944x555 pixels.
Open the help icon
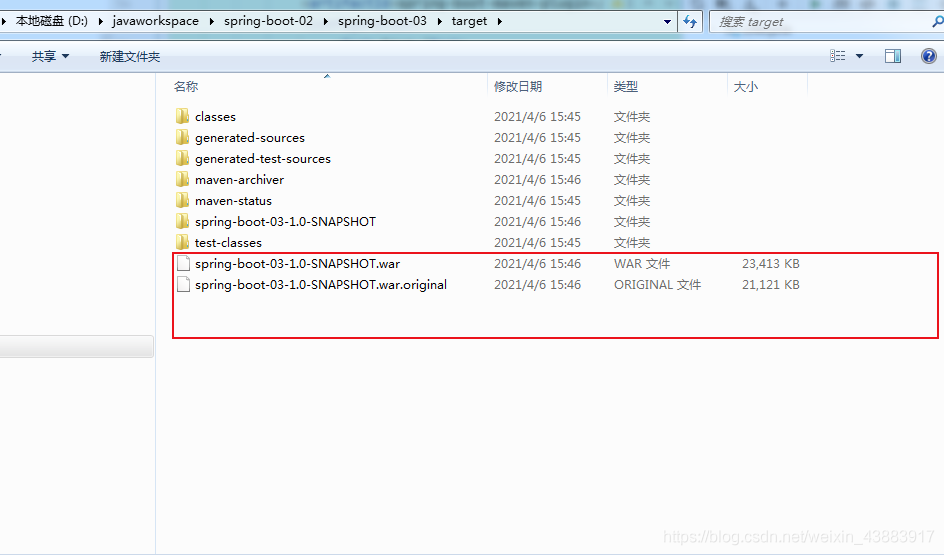[x=928, y=56]
